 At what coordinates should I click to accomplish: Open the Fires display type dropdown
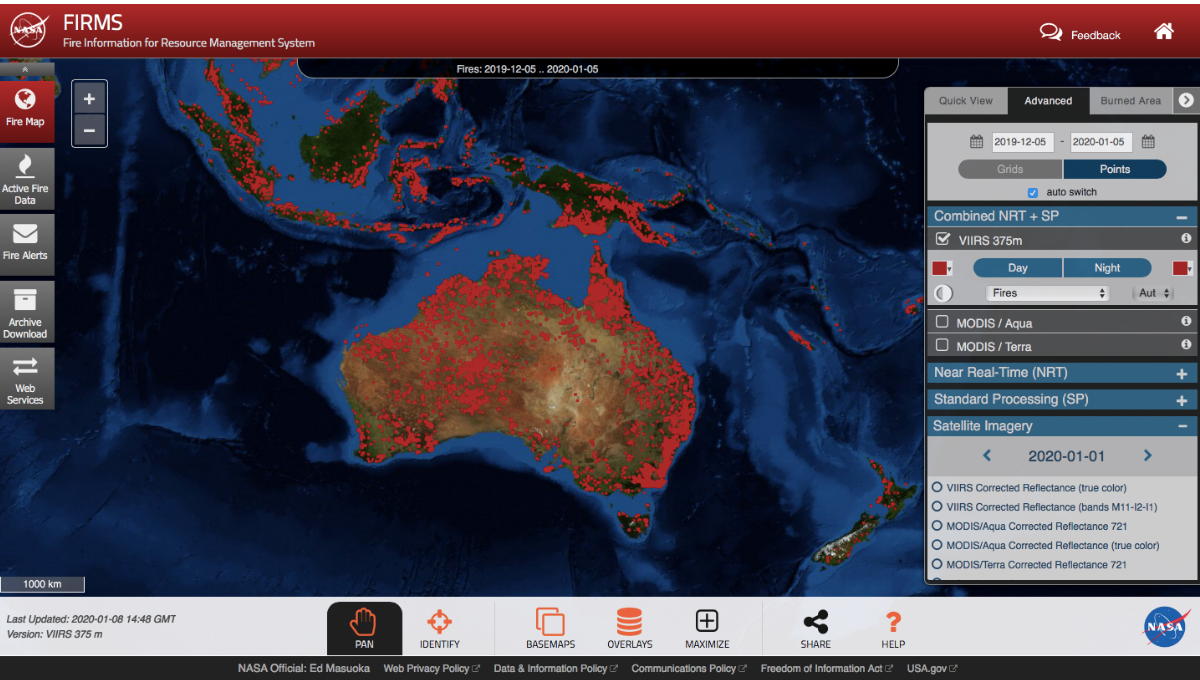point(1047,293)
